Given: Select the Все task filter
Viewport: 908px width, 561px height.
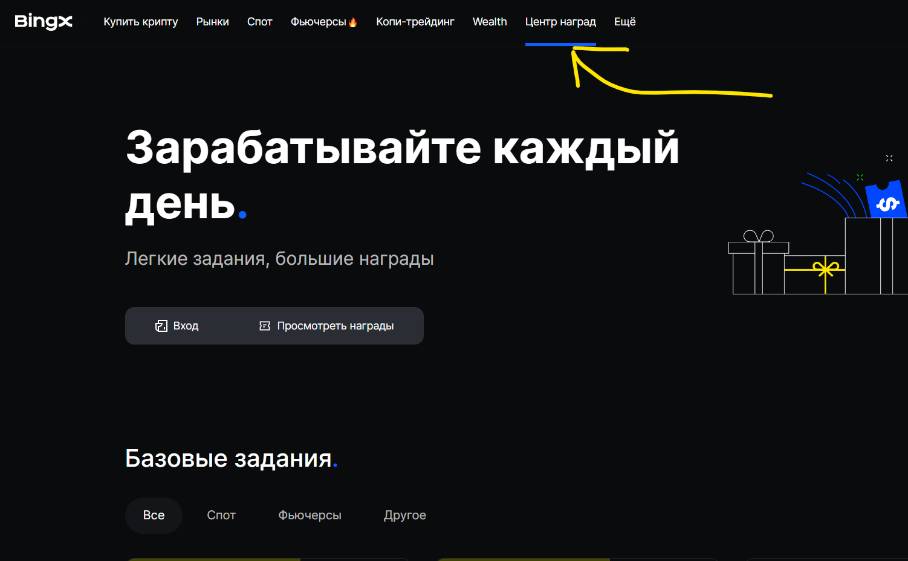Looking at the screenshot, I should (x=154, y=515).
